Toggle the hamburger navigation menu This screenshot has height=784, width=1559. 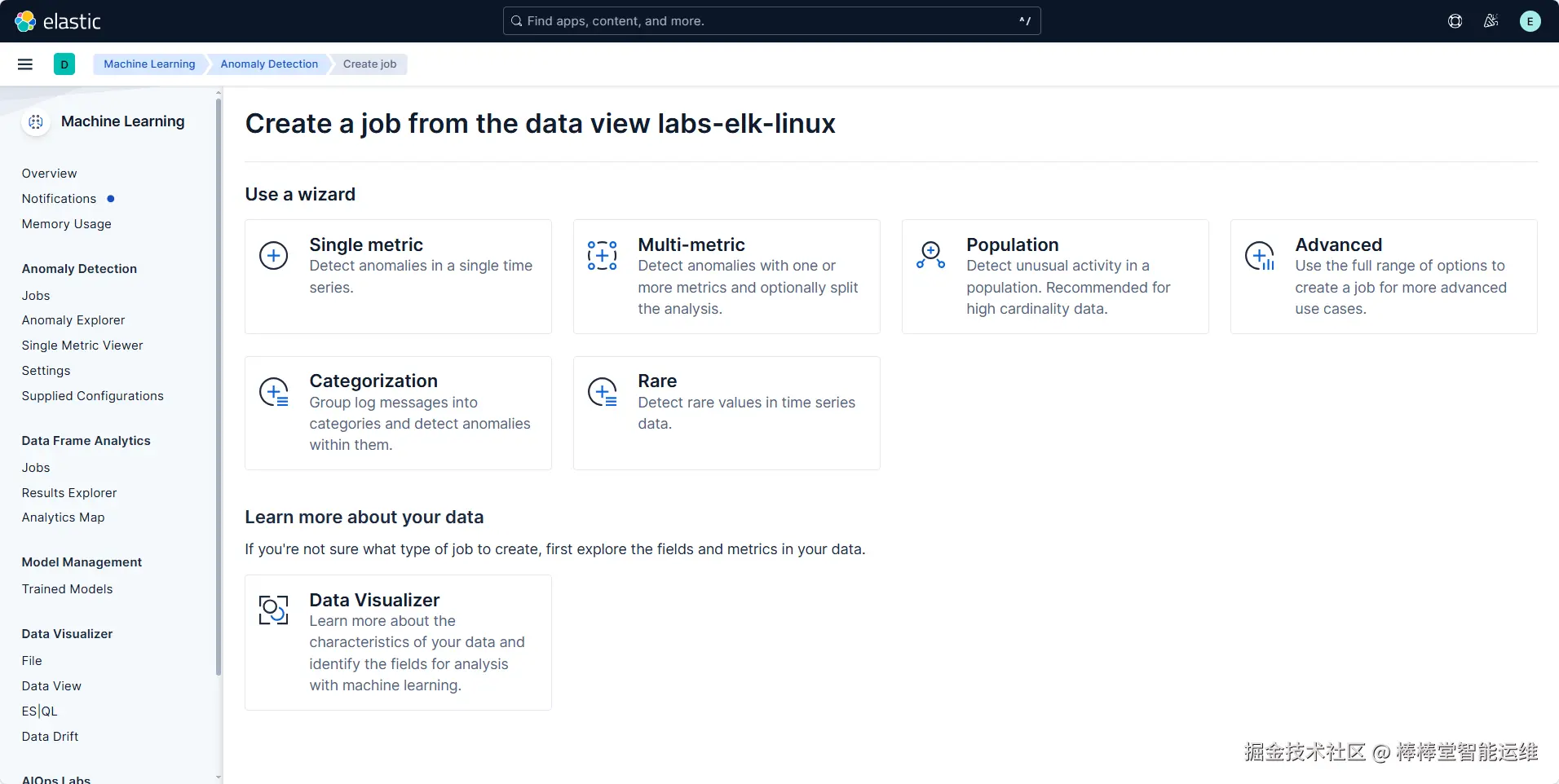[x=25, y=64]
